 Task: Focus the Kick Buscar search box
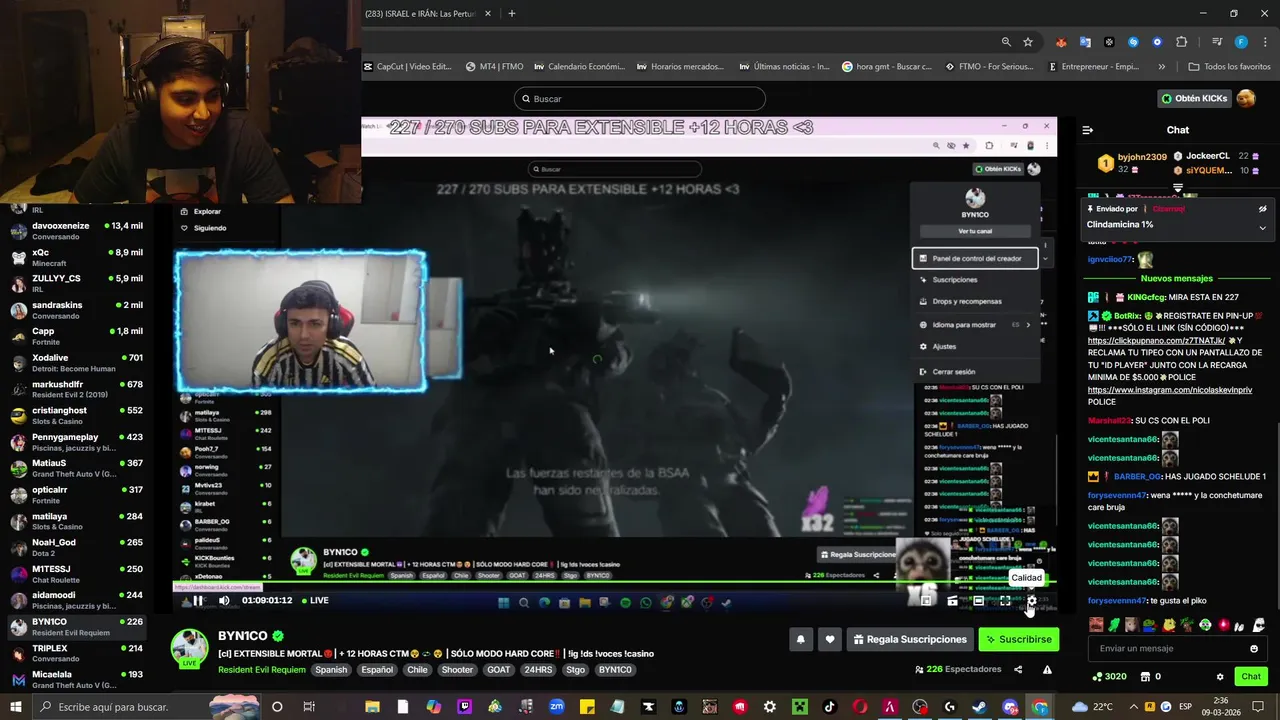[x=640, y=99]
